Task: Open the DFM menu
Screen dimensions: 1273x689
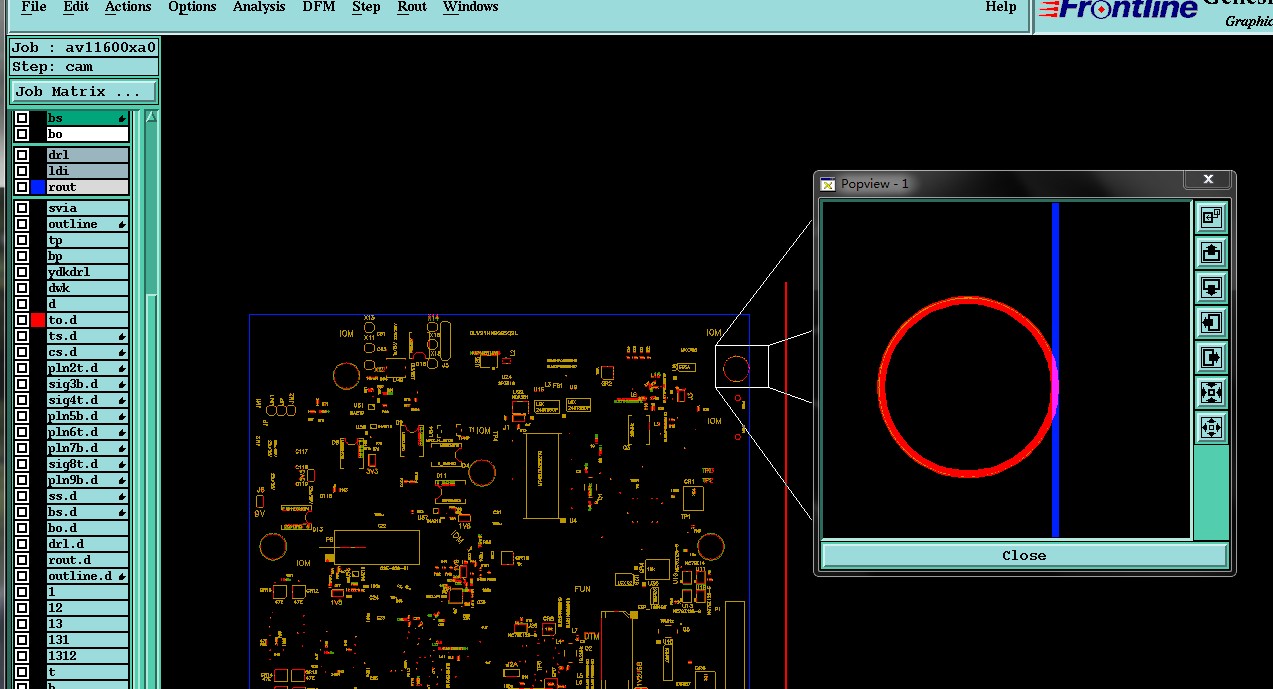Action: tap(319, 7)
